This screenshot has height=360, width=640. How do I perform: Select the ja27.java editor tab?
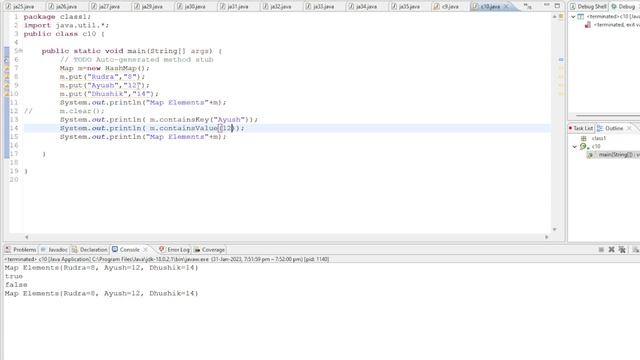click(x=105, y=7)
